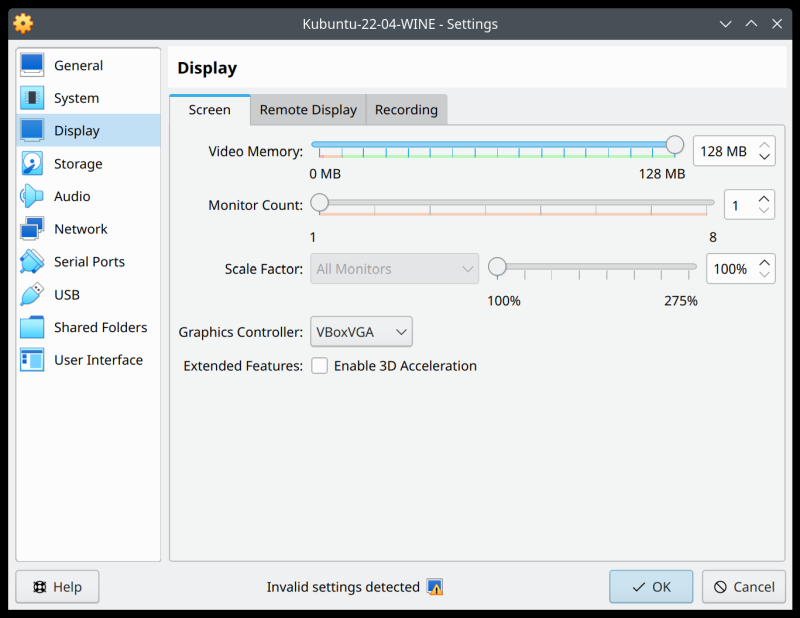Expand the Graphics Controller dropdown
Viewport: 800px width, 618px height.
(362, 332)
